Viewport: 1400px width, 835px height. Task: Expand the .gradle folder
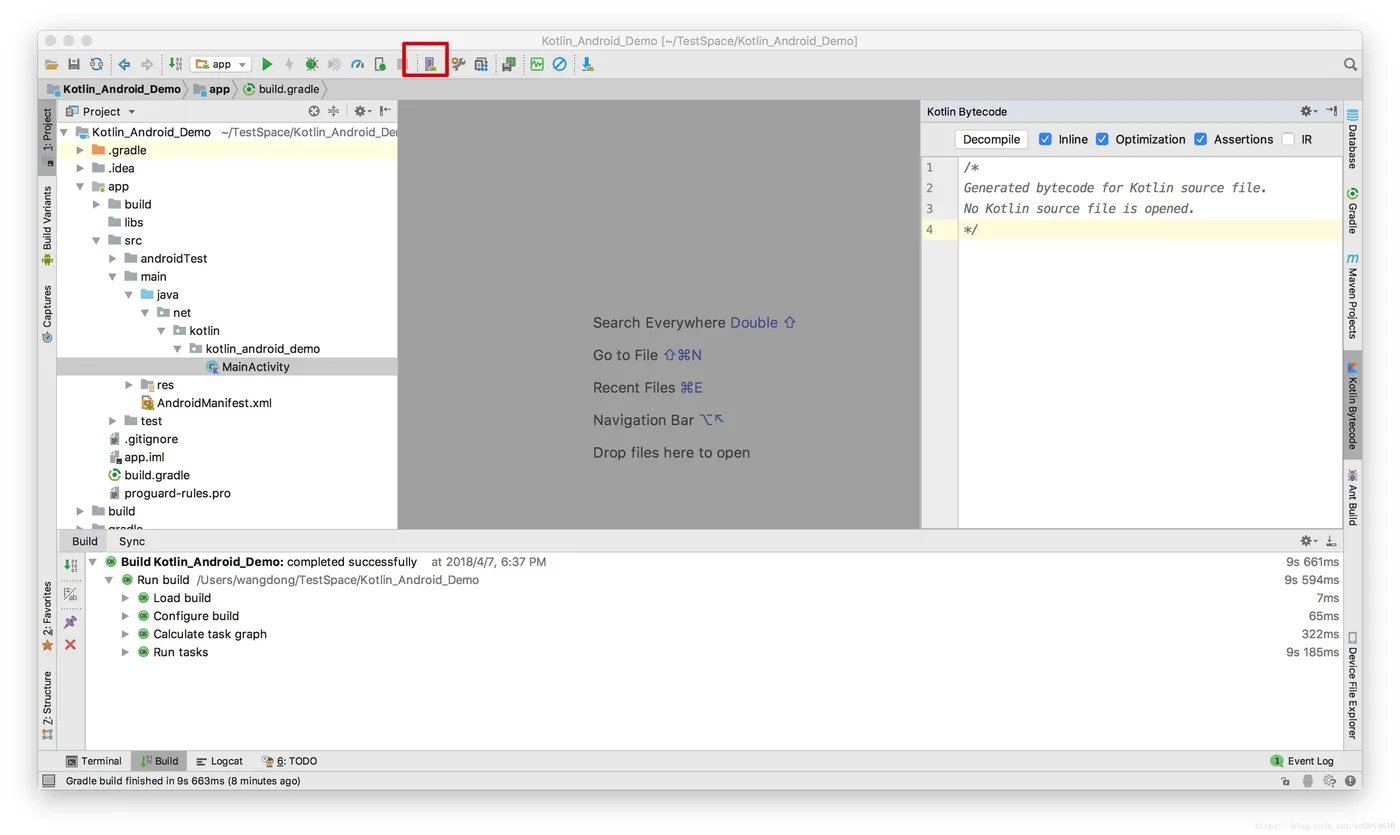coord(81,150)
